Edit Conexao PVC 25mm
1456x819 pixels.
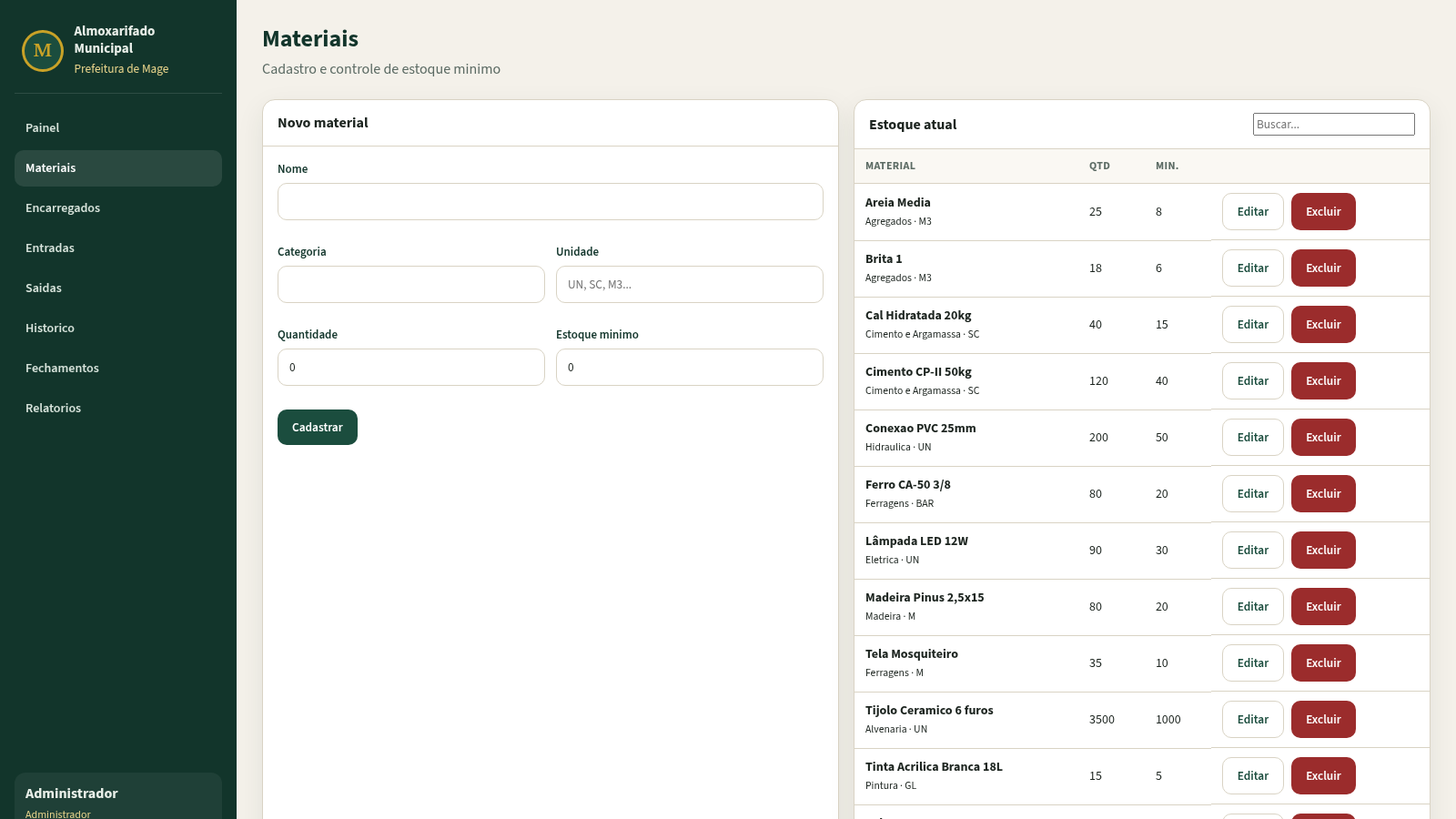tap(1253, 438)
